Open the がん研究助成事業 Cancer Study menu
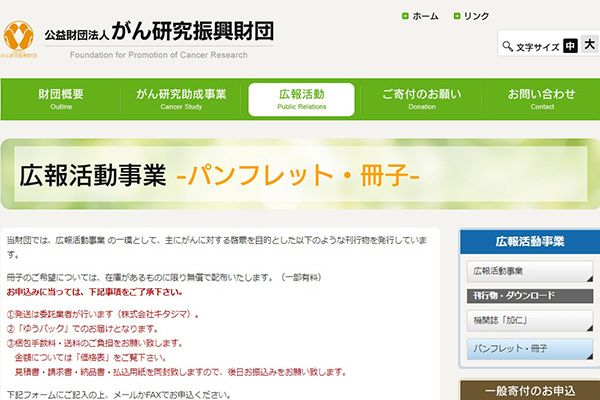The height and width of the screenshot is (400, 600). [x=181, y=99]
